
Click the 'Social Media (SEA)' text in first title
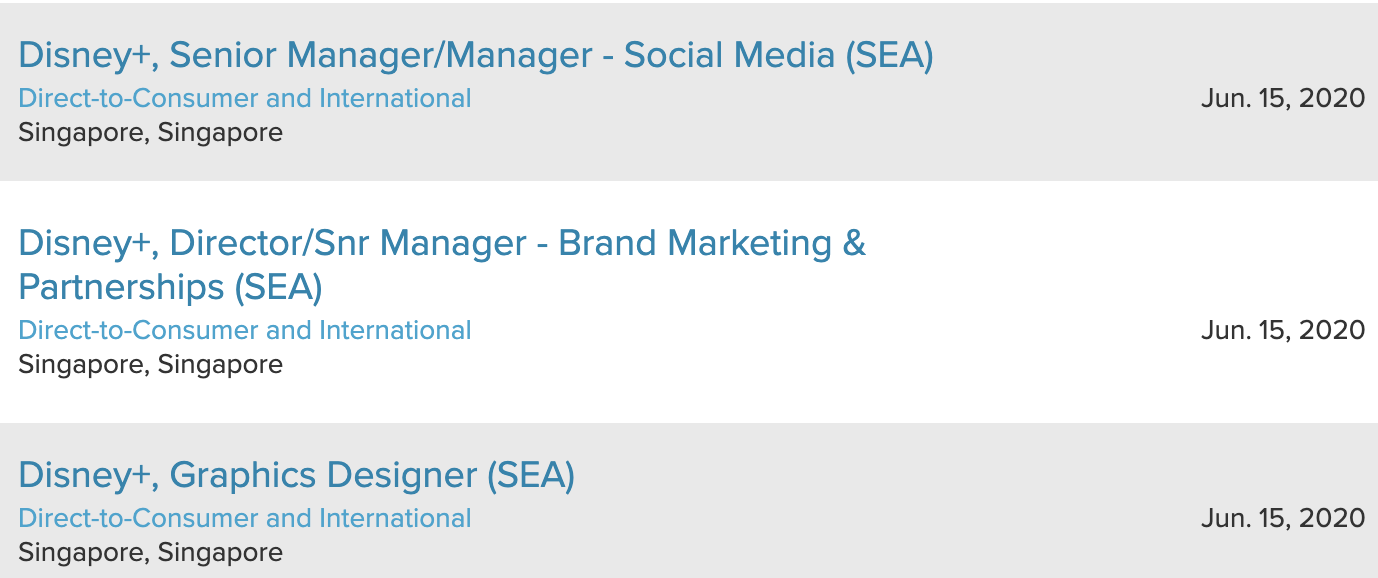[778, 56]
